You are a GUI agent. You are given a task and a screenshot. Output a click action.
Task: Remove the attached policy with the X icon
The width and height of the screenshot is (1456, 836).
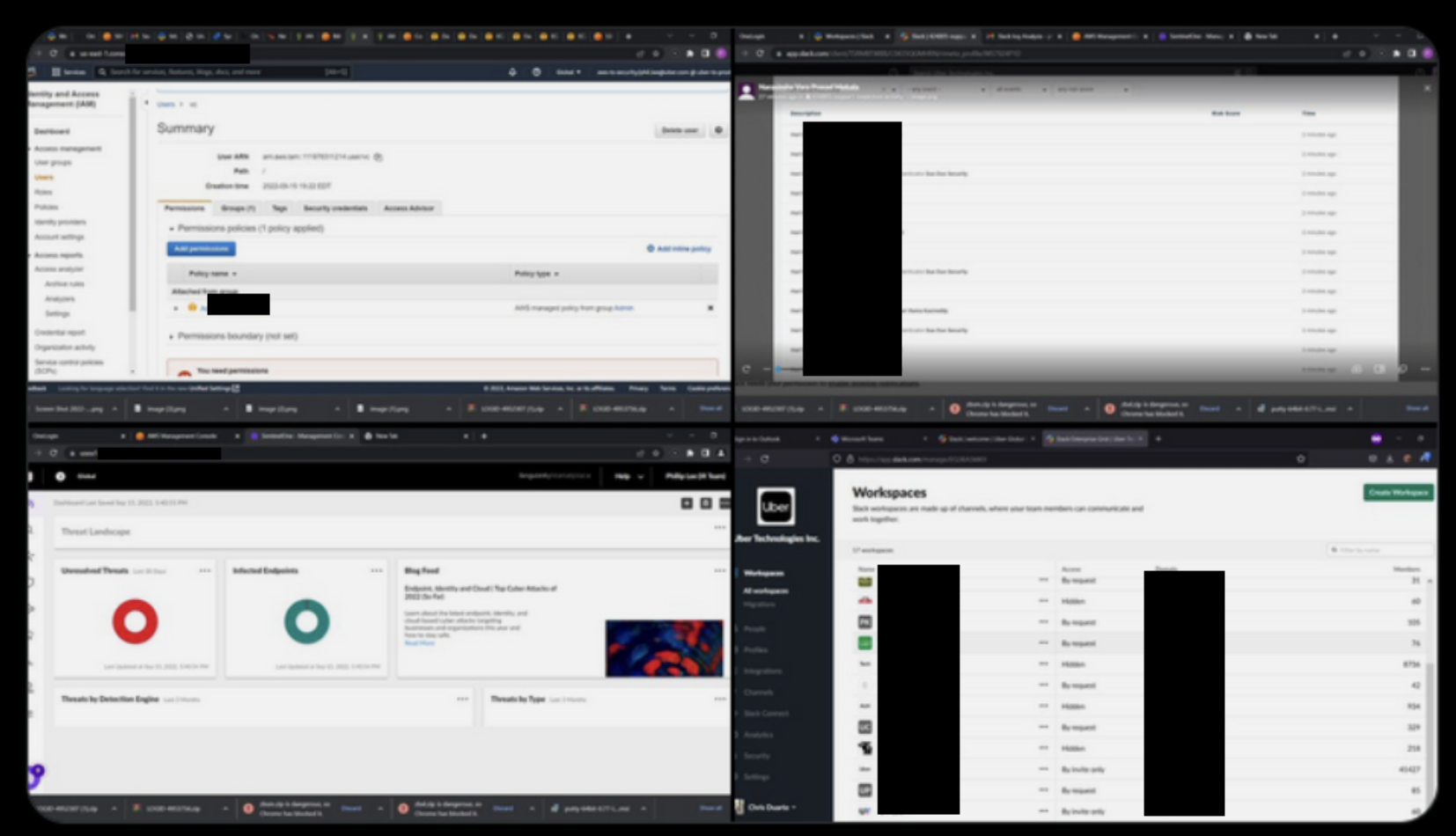tap(710, 308)
